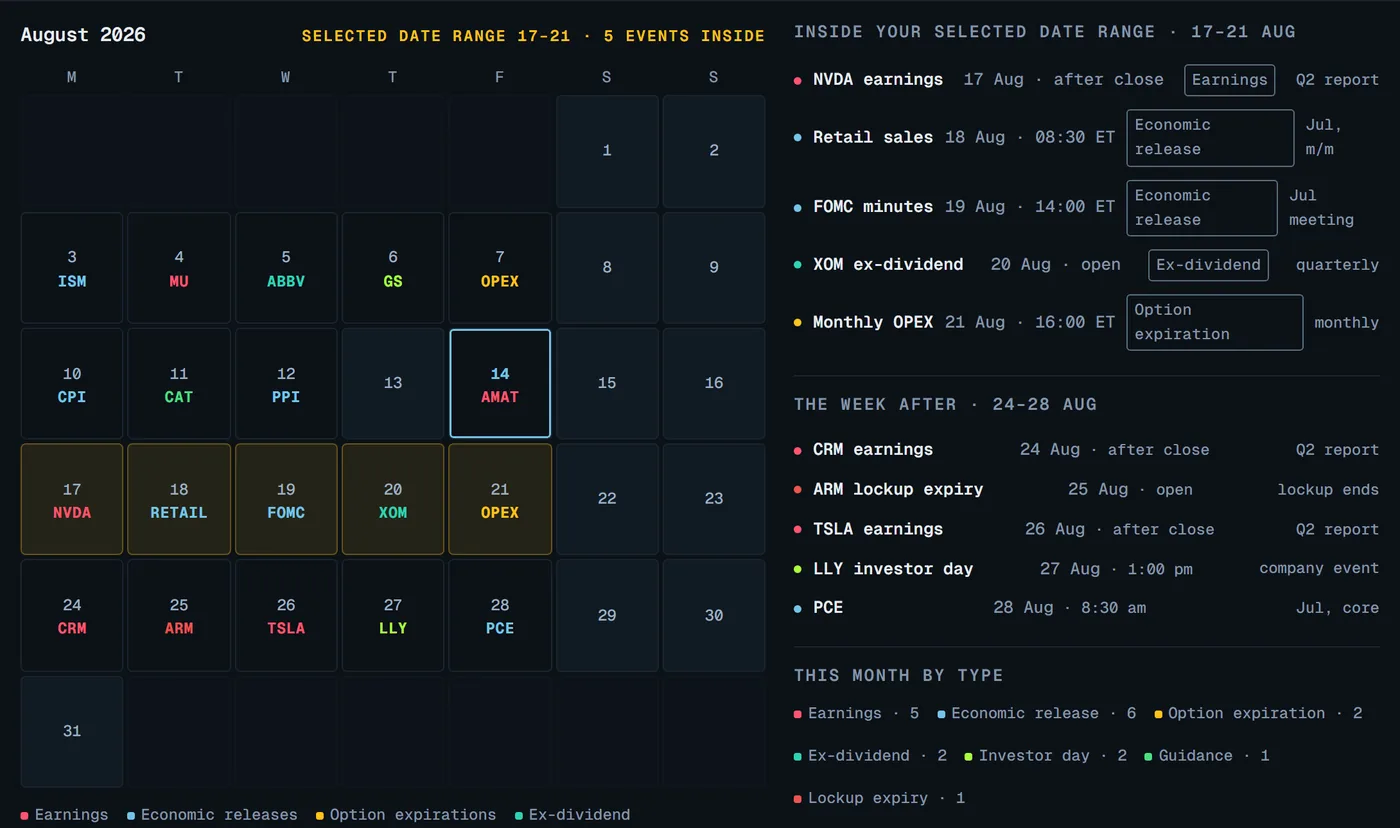Open August 18 RETAIL day cell

click(179, 499)
